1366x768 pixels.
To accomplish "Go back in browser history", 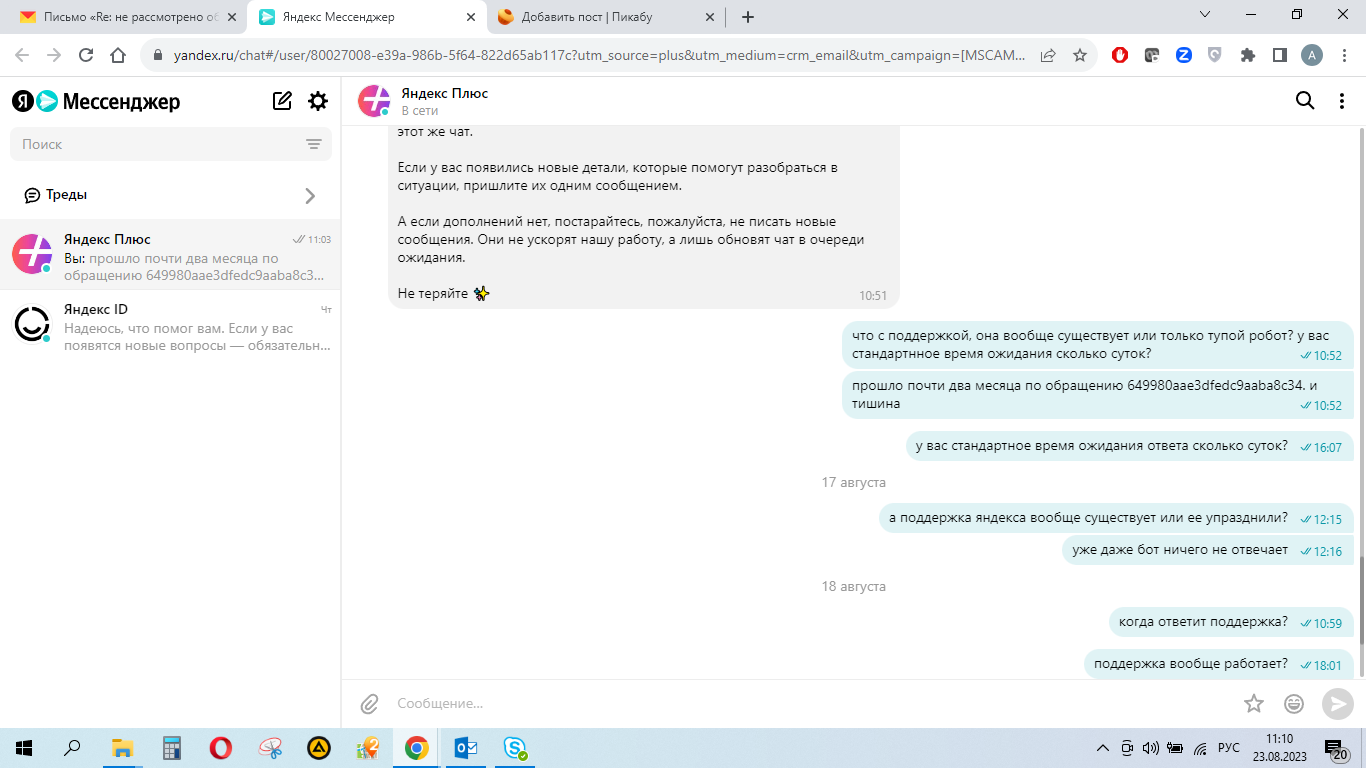I will 22,56.
